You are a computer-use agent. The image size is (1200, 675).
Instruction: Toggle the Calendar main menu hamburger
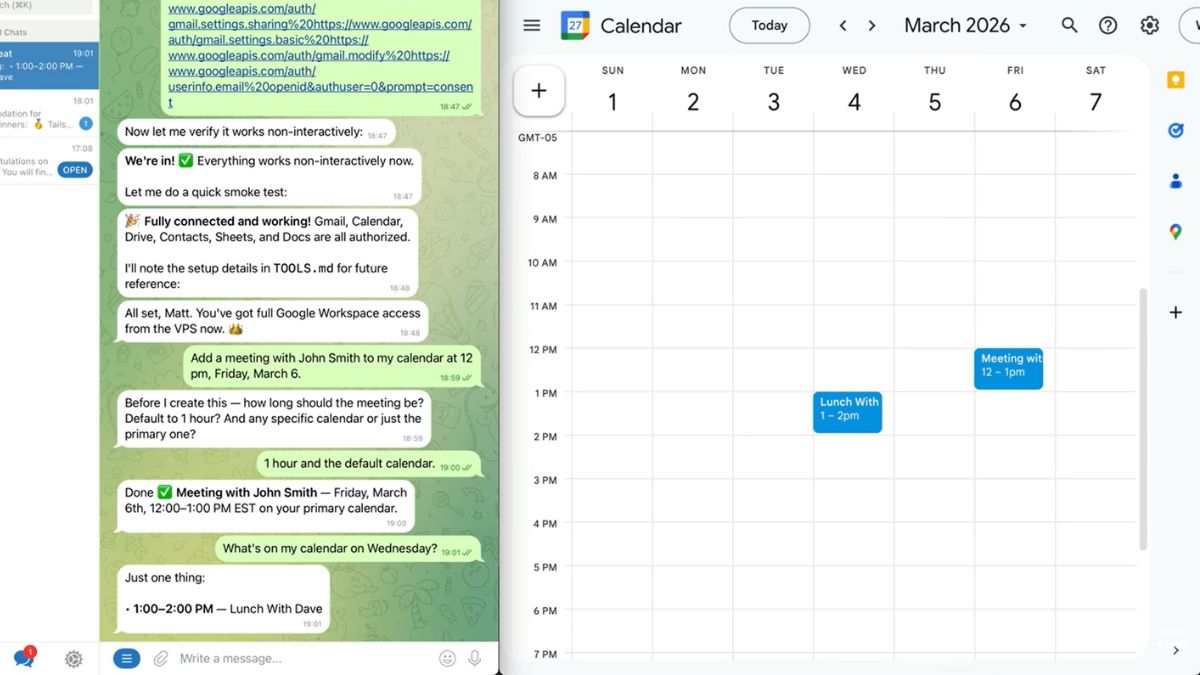click(532, 26)
